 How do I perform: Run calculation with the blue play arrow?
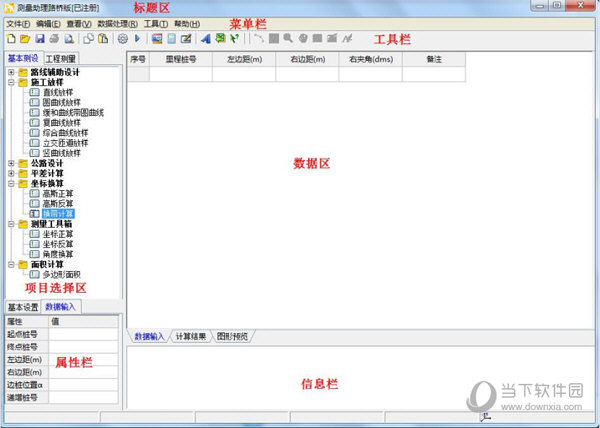(137, 39)
